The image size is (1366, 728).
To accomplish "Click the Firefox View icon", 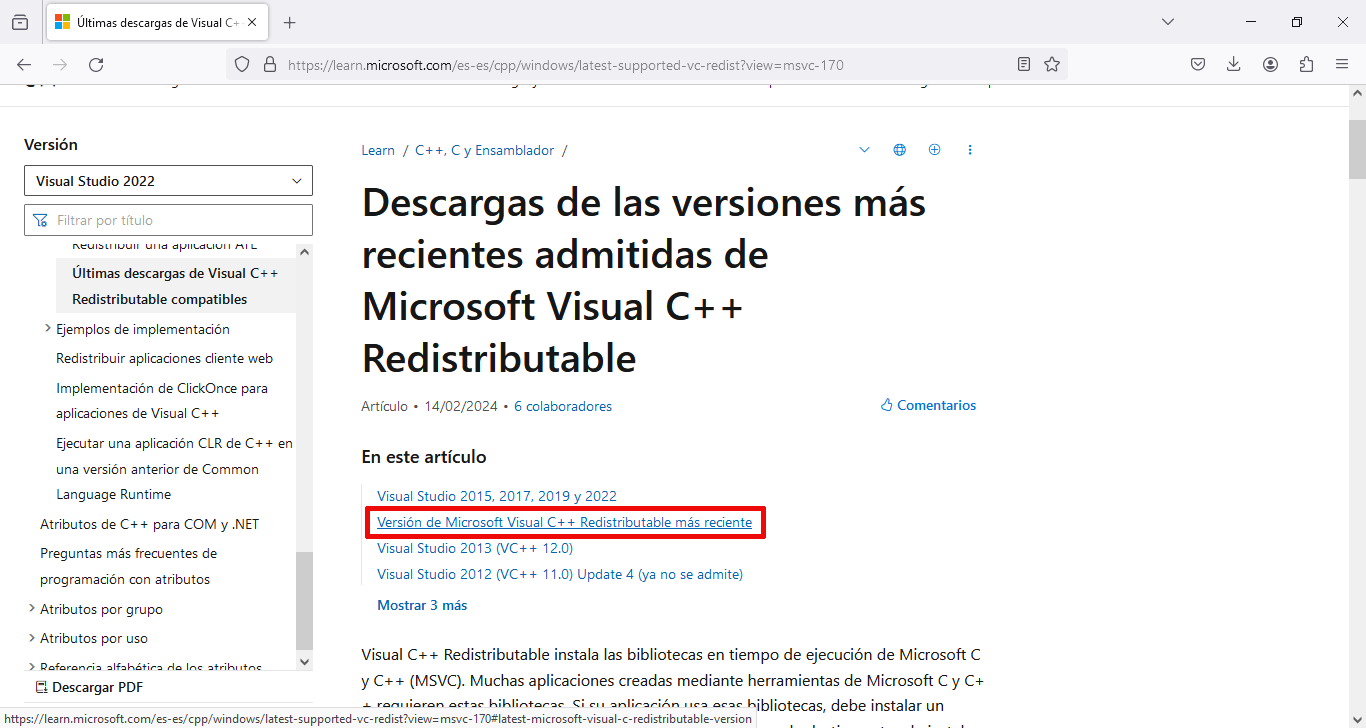I will [x=20, y=22].
